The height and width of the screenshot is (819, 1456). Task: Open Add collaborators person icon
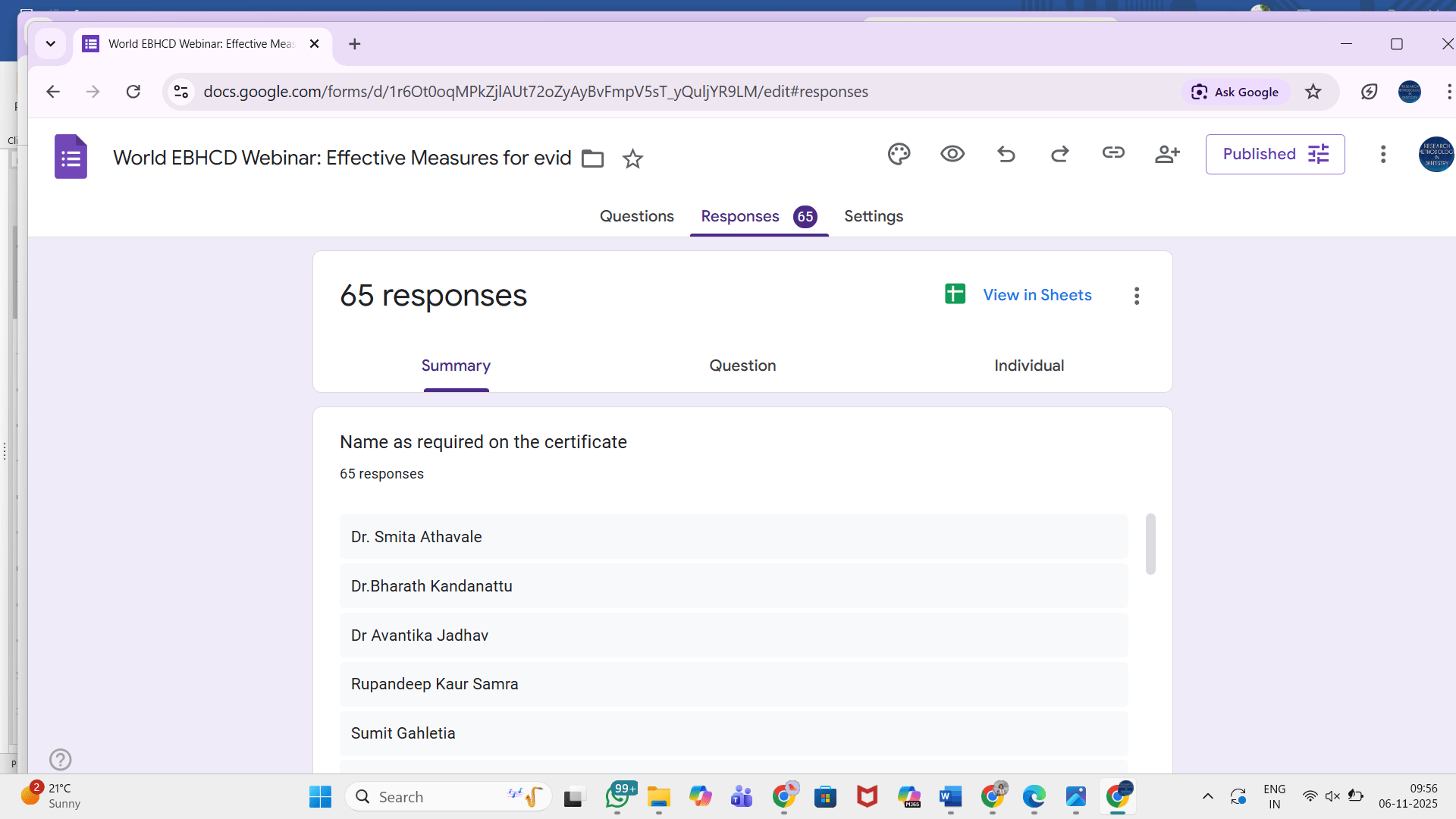(1167, 155)
